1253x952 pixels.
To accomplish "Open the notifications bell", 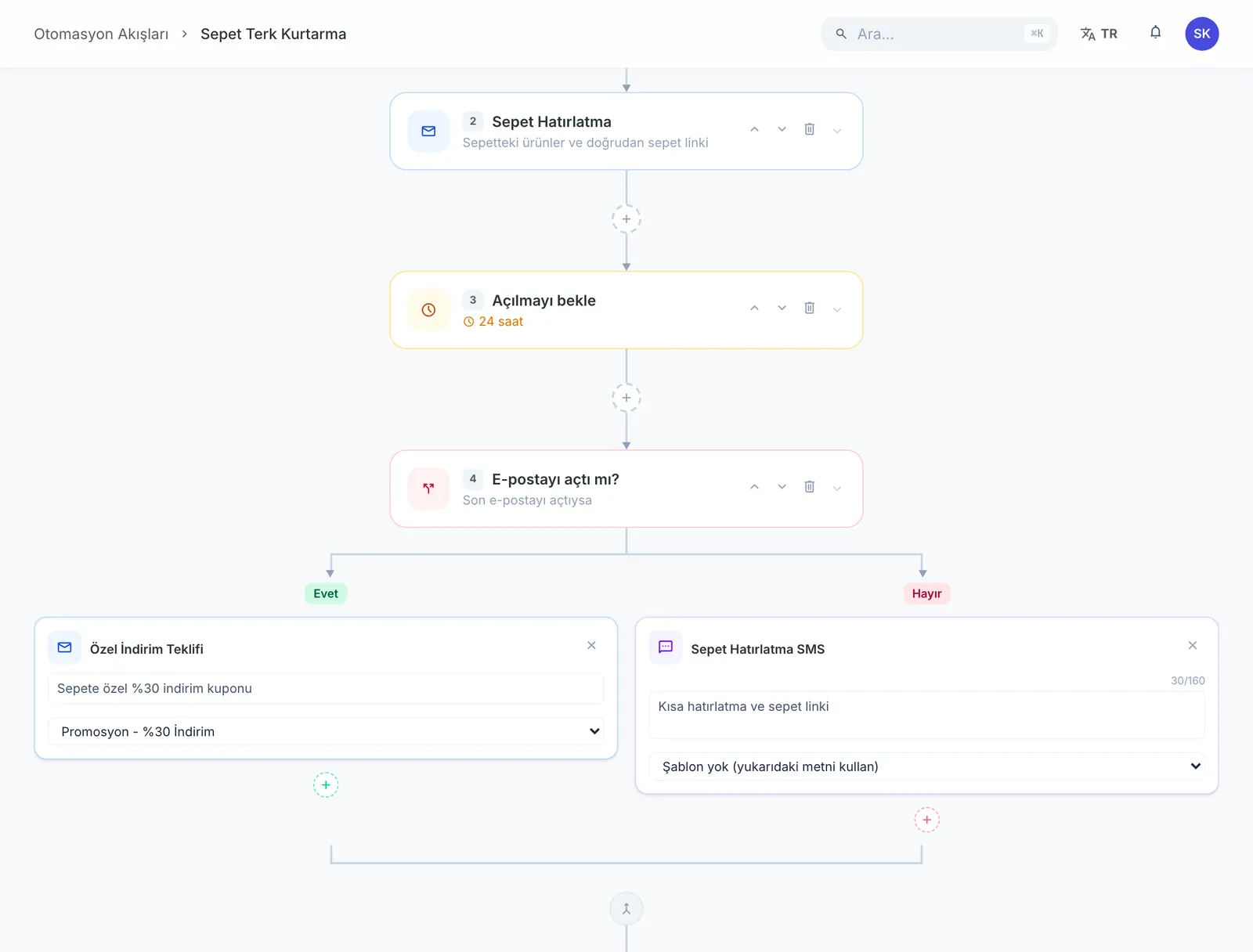I will point(1155,33).
